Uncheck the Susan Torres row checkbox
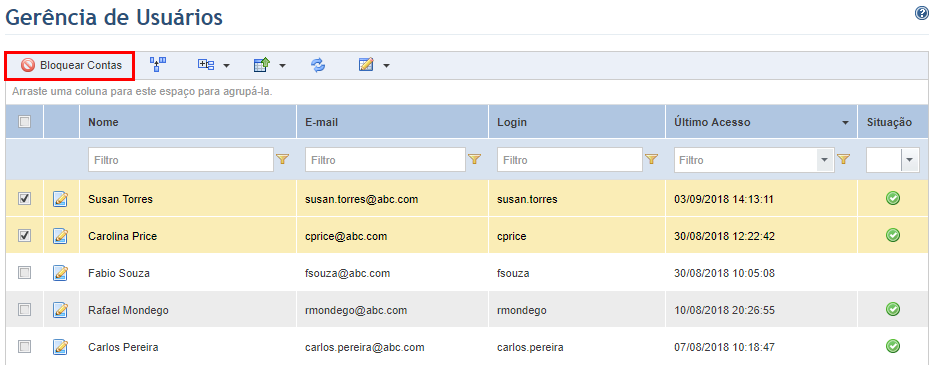The image size is (935, 365). coord(24,199)
